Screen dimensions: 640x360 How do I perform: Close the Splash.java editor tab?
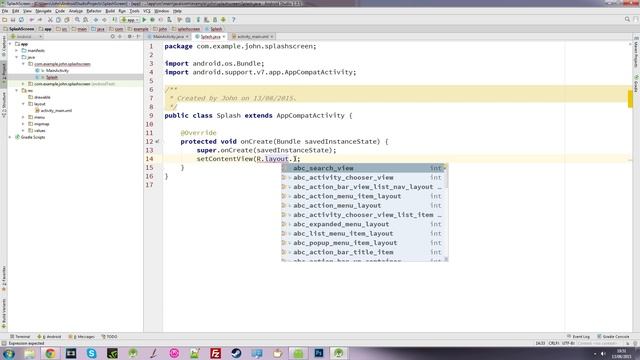224,37
